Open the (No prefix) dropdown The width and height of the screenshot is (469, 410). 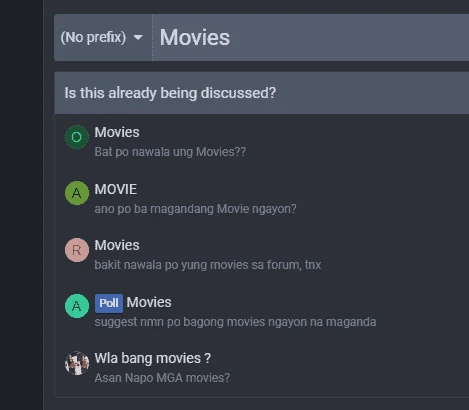pos(103,37)
